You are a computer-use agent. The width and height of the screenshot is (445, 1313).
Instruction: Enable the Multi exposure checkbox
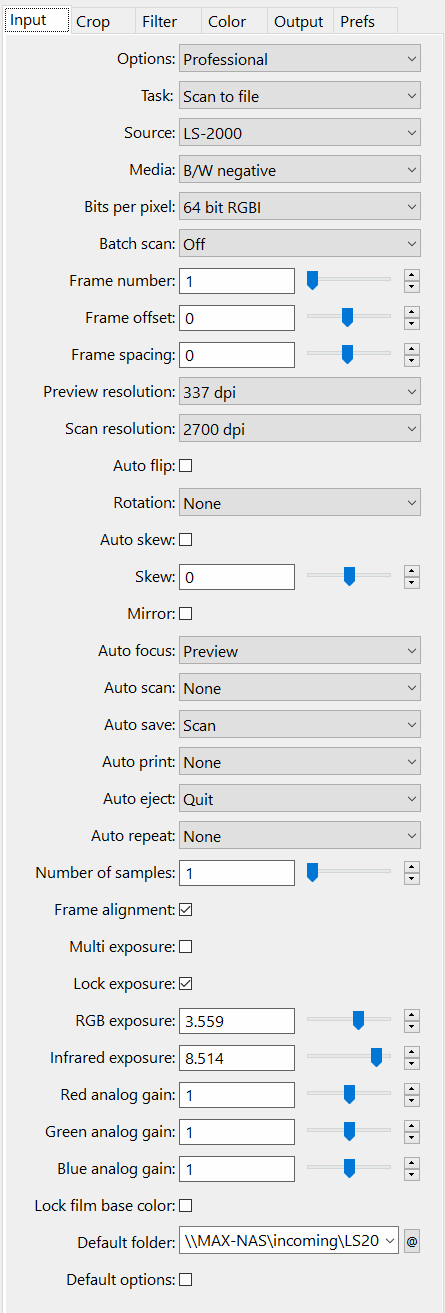185,947
